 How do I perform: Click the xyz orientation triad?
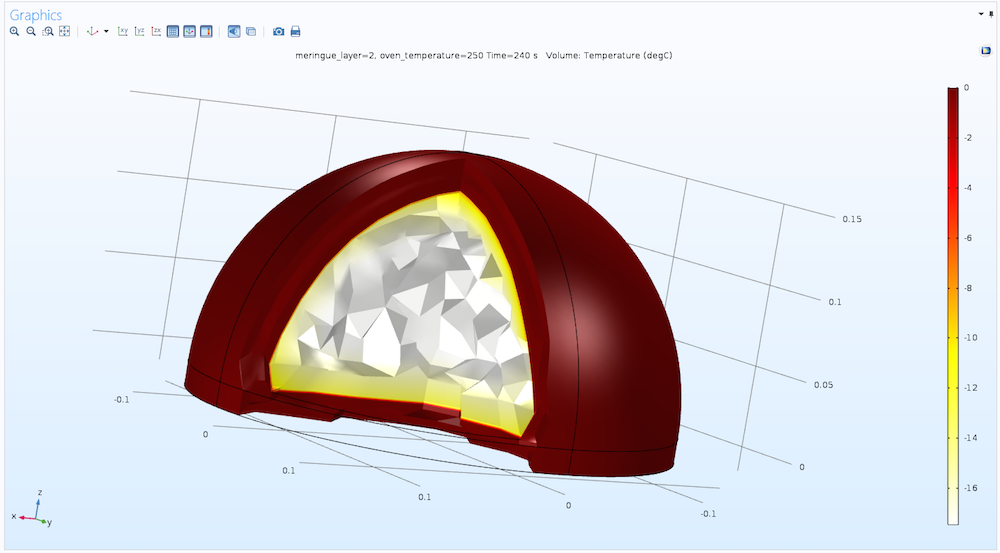coord(33,508)
